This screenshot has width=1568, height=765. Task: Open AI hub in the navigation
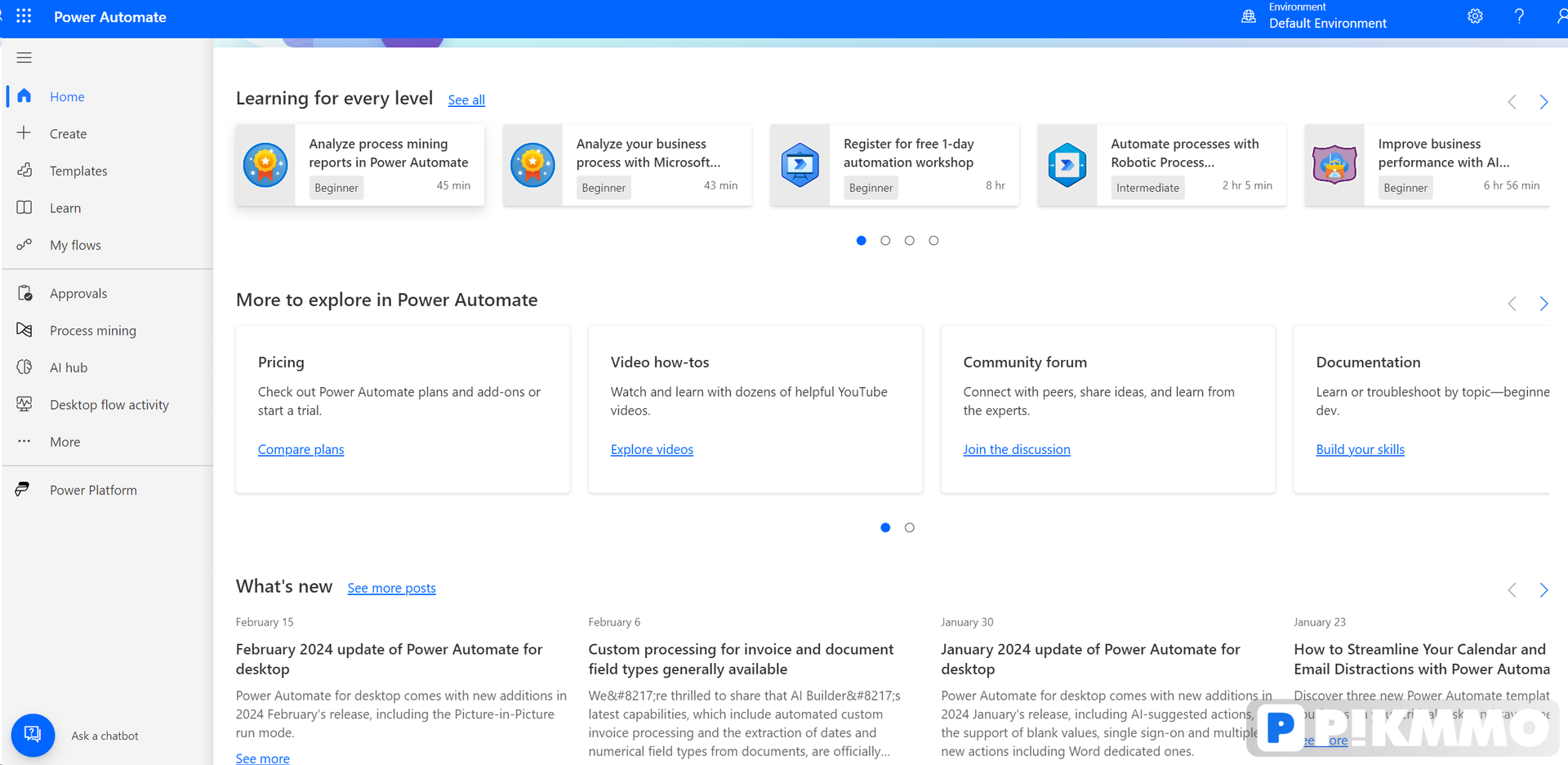69,368
